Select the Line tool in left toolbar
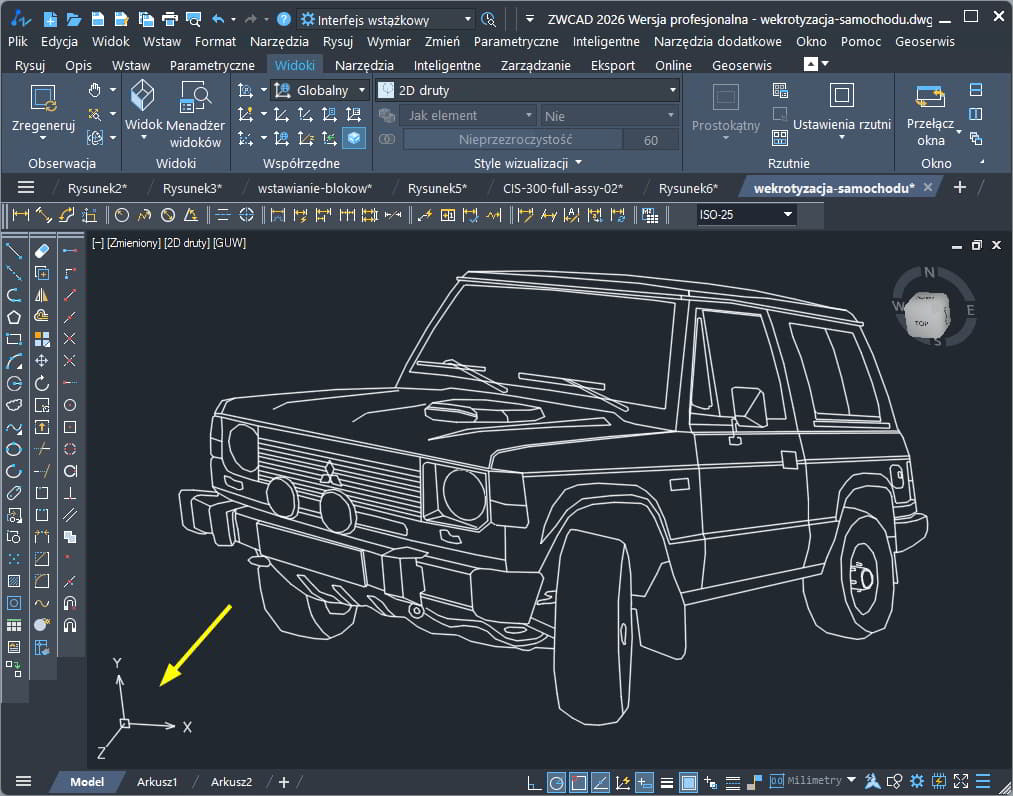This screenshot has width=1013, height=796. 14,250
